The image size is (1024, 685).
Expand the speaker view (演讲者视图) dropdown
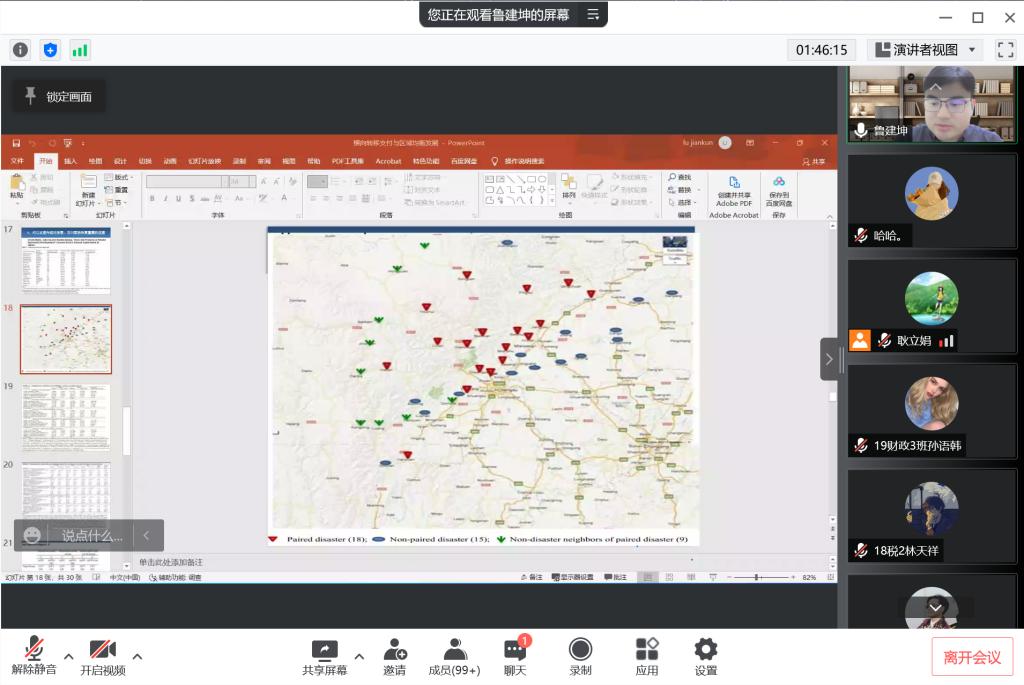973,50
